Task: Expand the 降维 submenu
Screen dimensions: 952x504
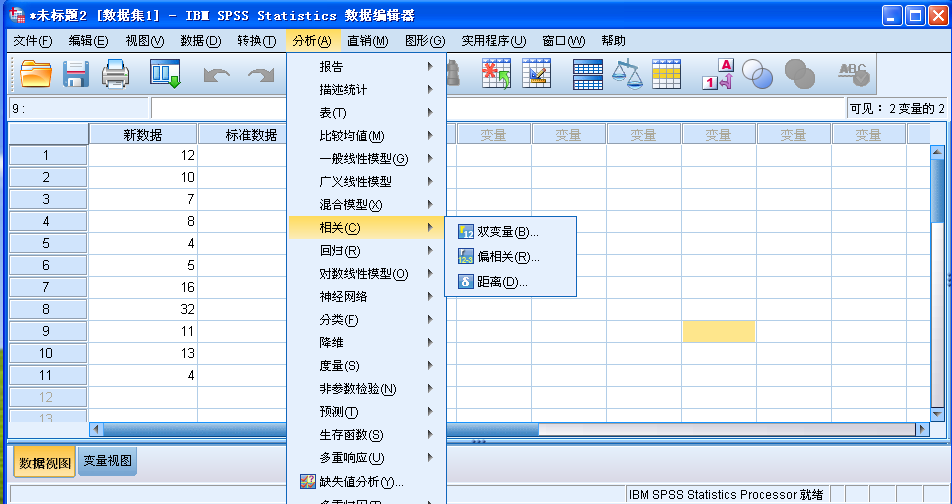Action: [x=367, y=343]
